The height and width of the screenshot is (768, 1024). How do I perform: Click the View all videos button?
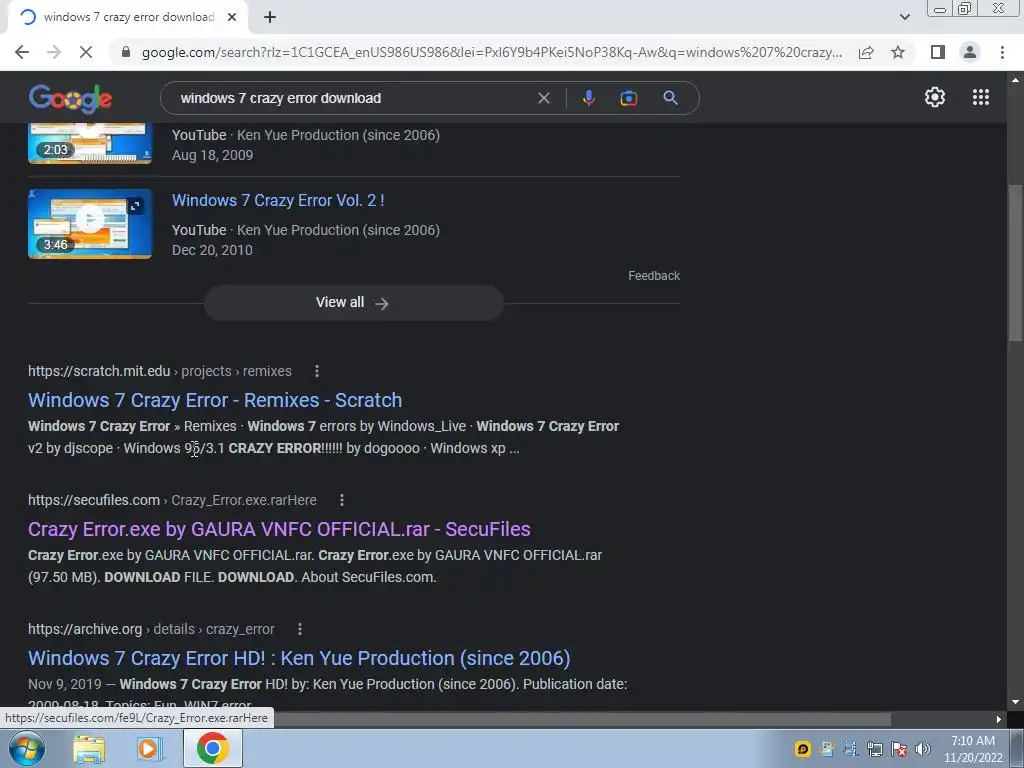(x=353, y=302)
